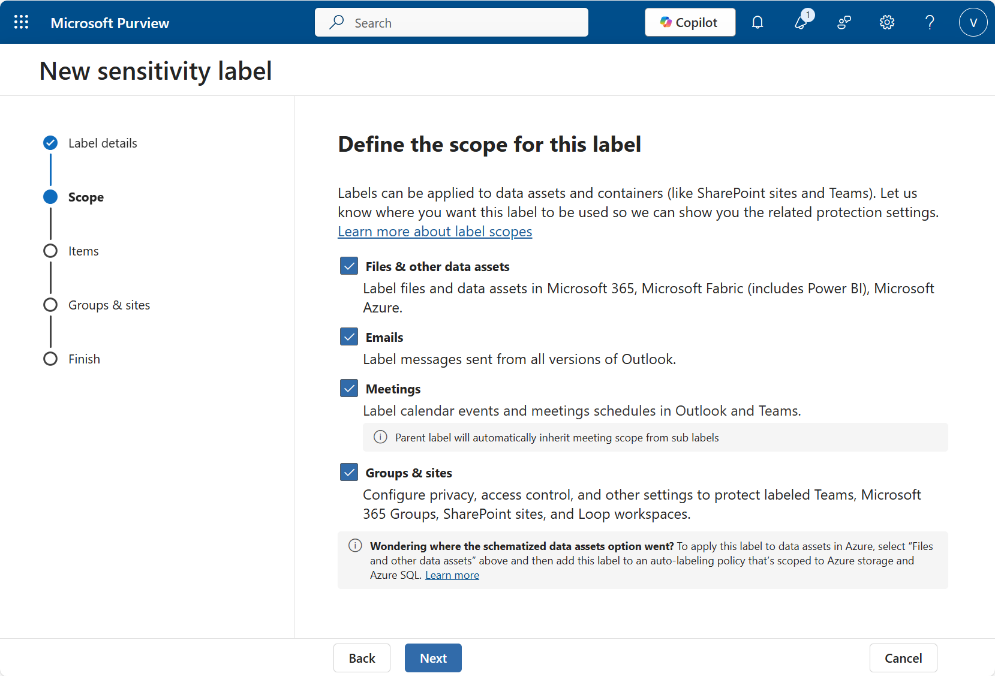Open Learn more about label scopes link
The width and height of the screenshot is (995, 676).
click(435, 231)
